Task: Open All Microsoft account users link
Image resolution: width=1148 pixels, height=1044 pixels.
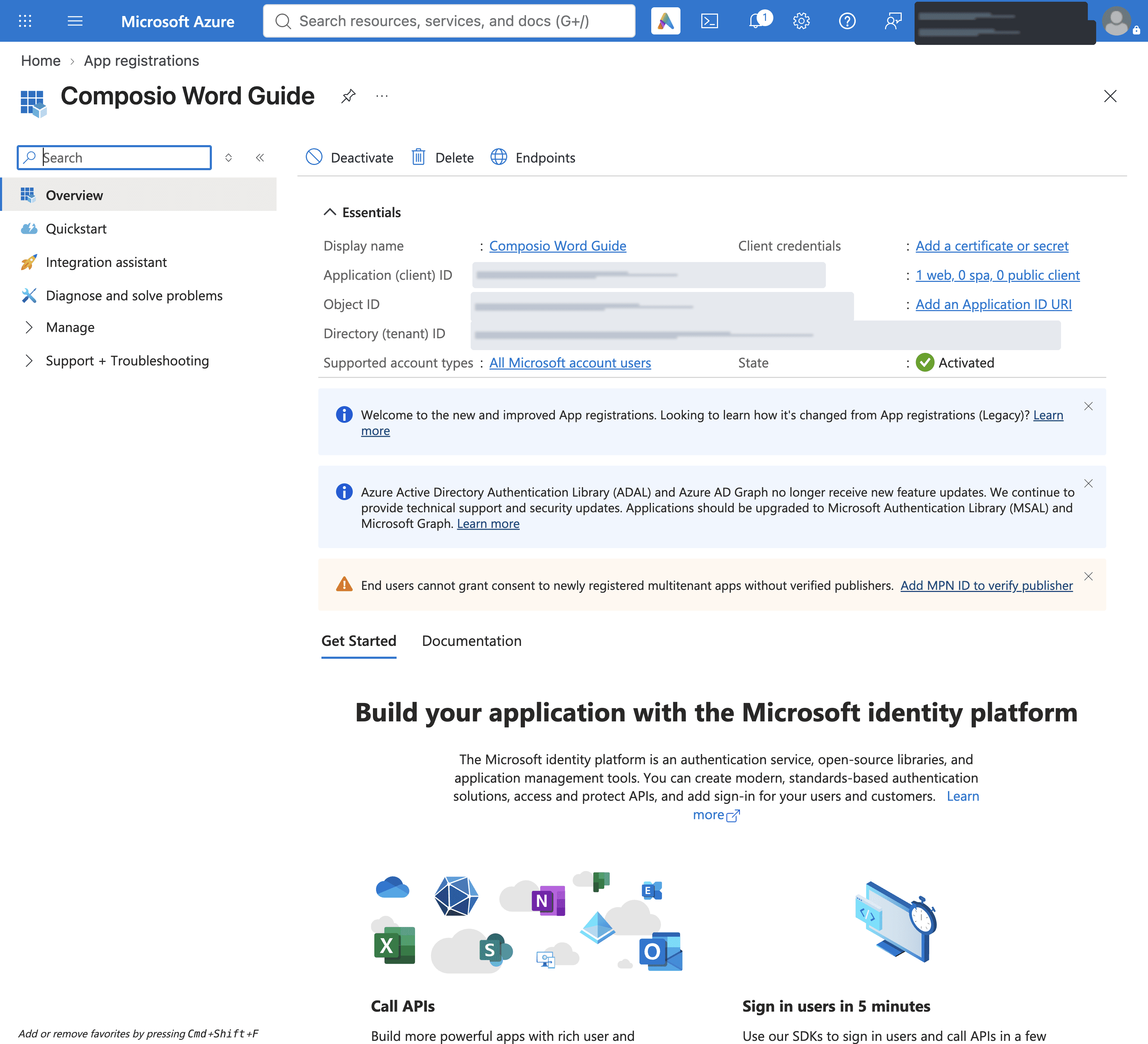Action: 570,363
